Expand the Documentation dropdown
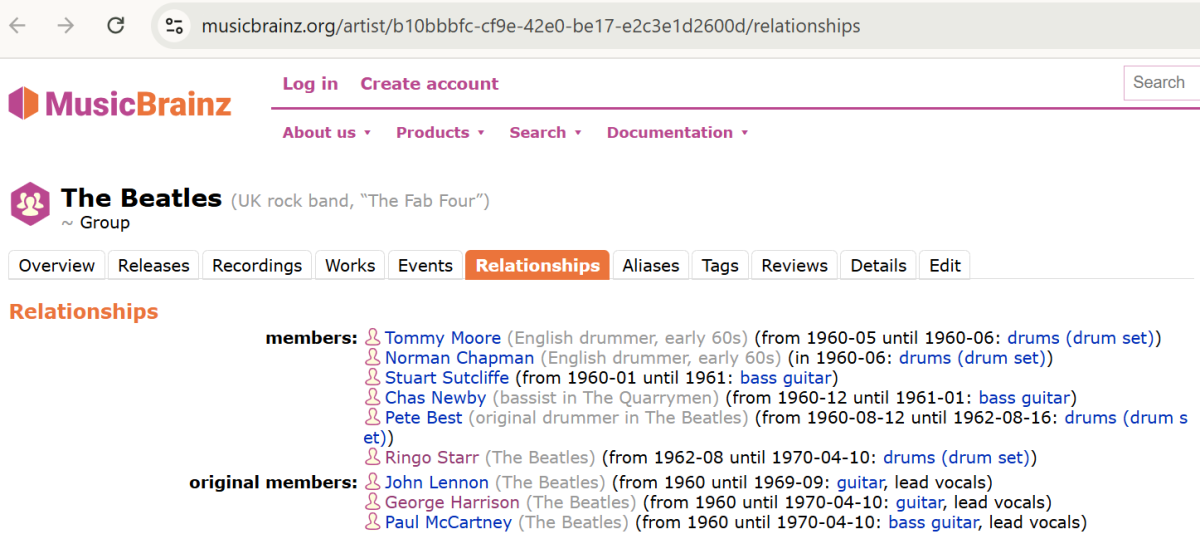1200x534 pixels. click(x=677, y=132)
